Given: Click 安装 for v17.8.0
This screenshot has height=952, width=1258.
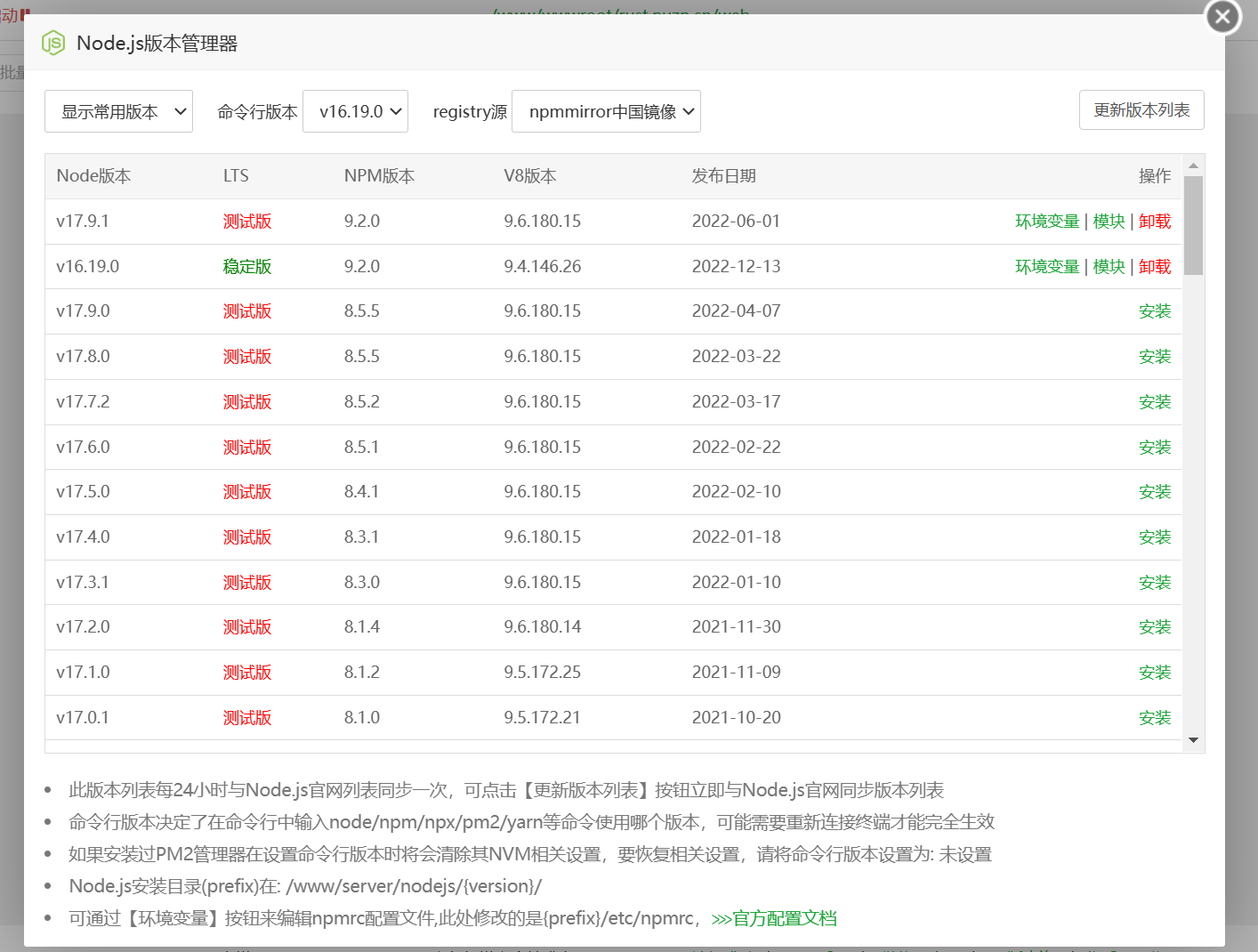Looking at the screenshot, I should 1155,357.
